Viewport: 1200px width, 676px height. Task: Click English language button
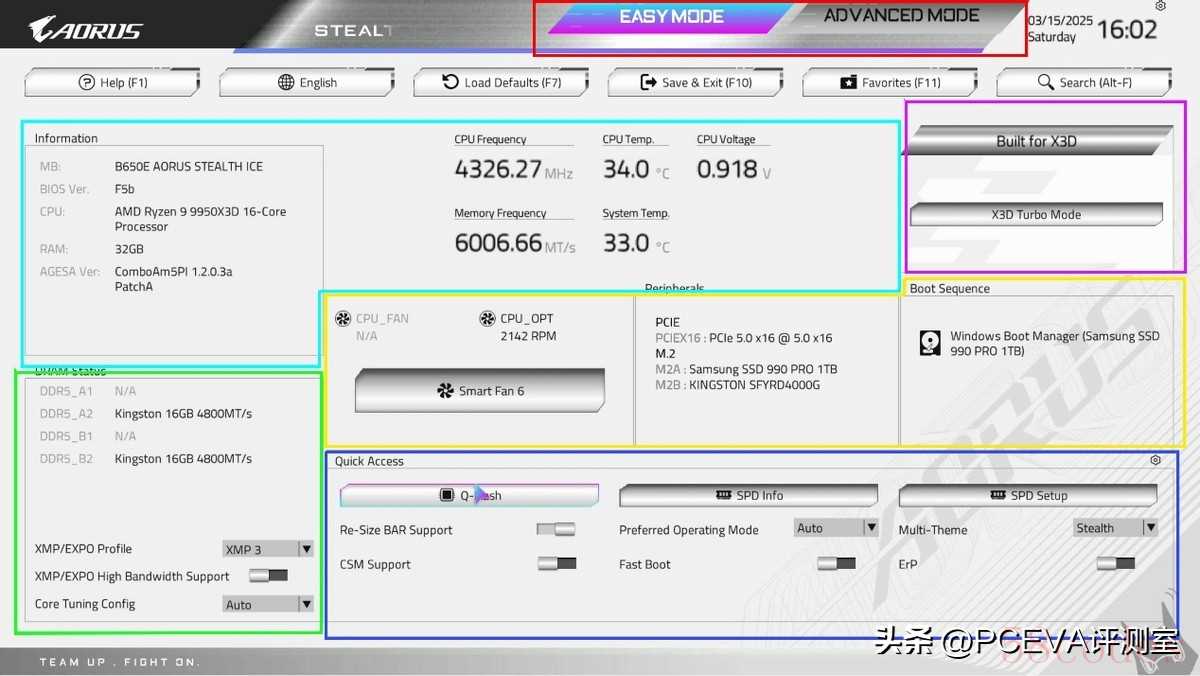pyautogui.click(x=307, y=83)
